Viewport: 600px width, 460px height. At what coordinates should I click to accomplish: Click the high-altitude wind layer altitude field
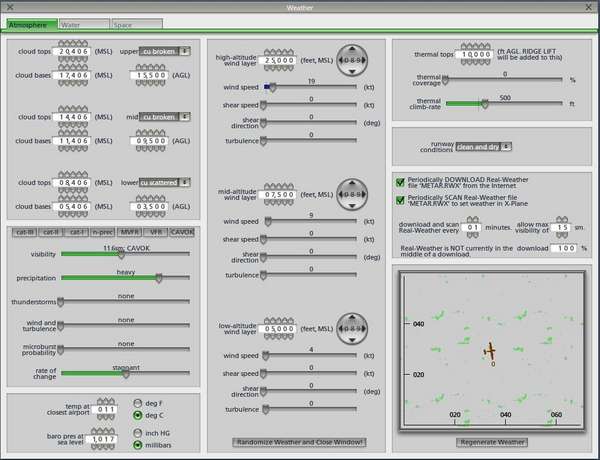(x=279, y=60)
